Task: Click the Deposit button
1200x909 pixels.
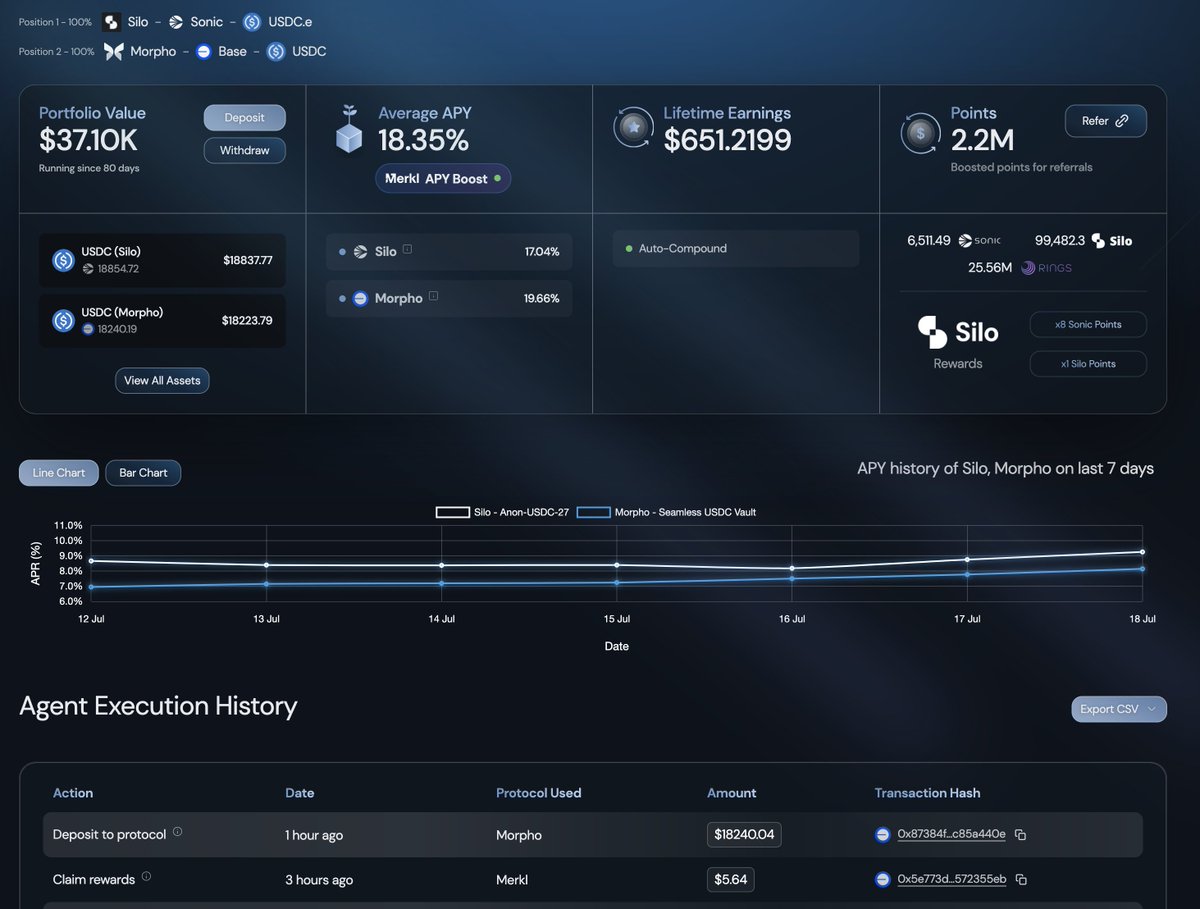Action: pyautogui.click(x=245, y=118)
